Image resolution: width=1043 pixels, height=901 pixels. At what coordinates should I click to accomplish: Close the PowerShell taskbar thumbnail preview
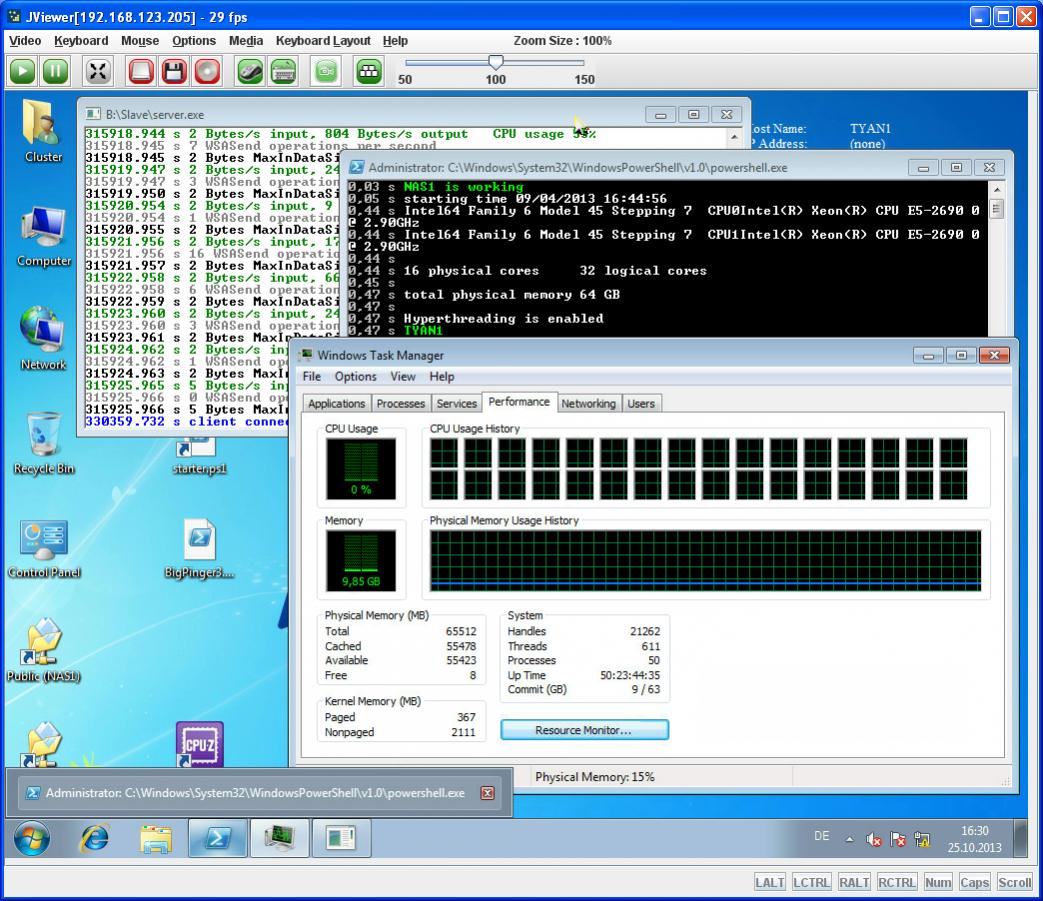488,793
